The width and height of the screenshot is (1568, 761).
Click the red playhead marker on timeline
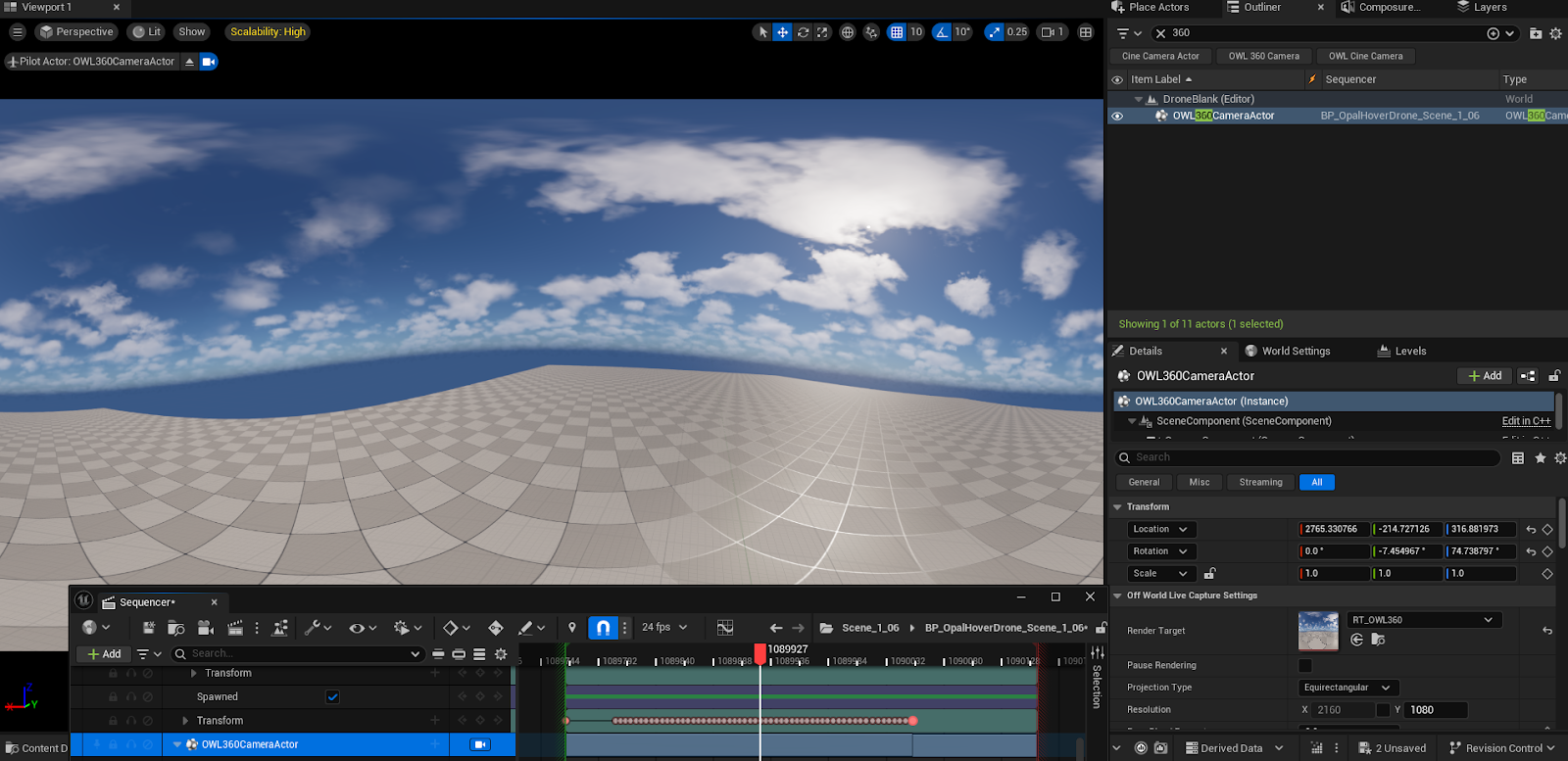tap(760, 651)
